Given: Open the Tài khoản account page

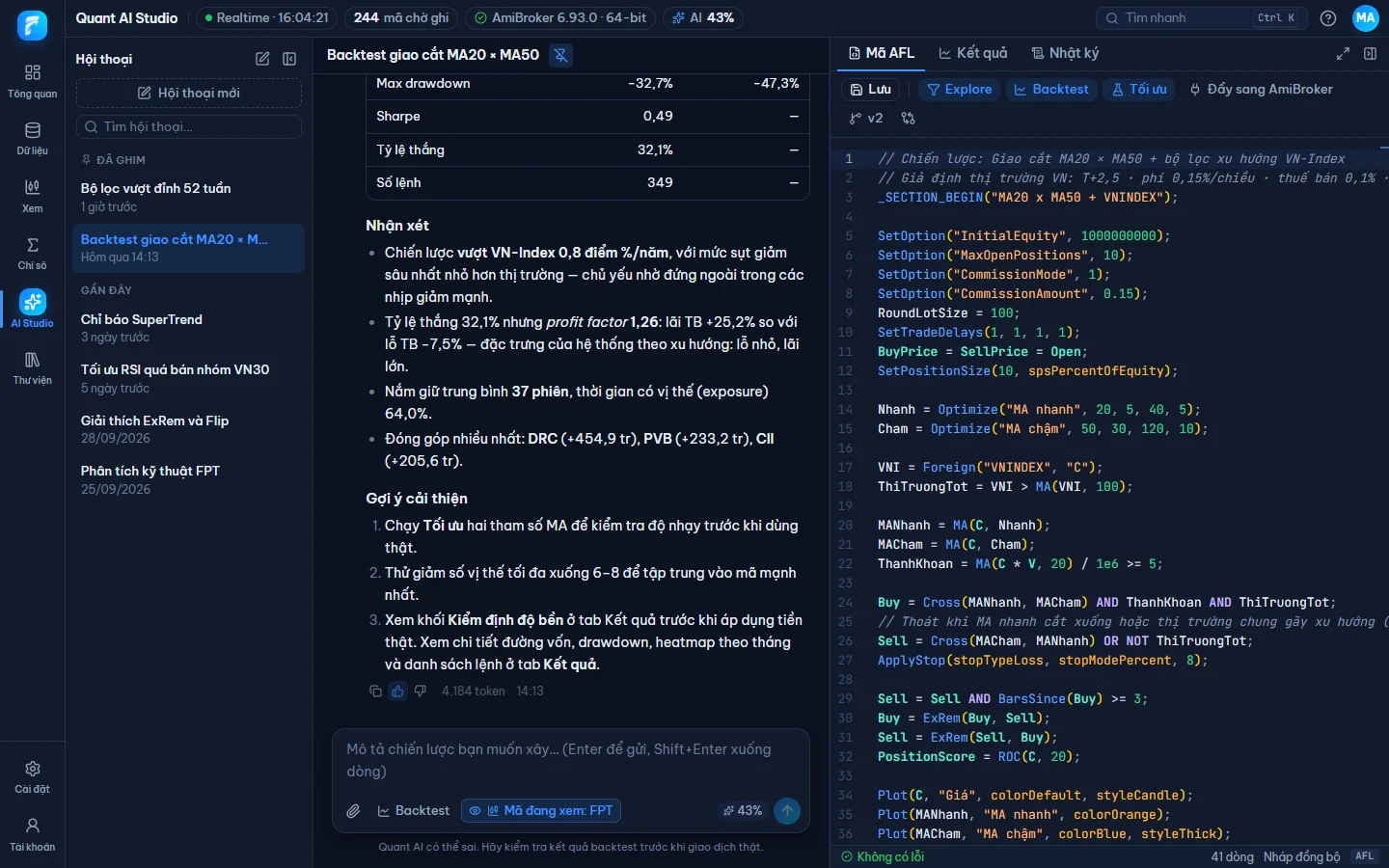Looking at the screenshot, I should coord(32,834).
